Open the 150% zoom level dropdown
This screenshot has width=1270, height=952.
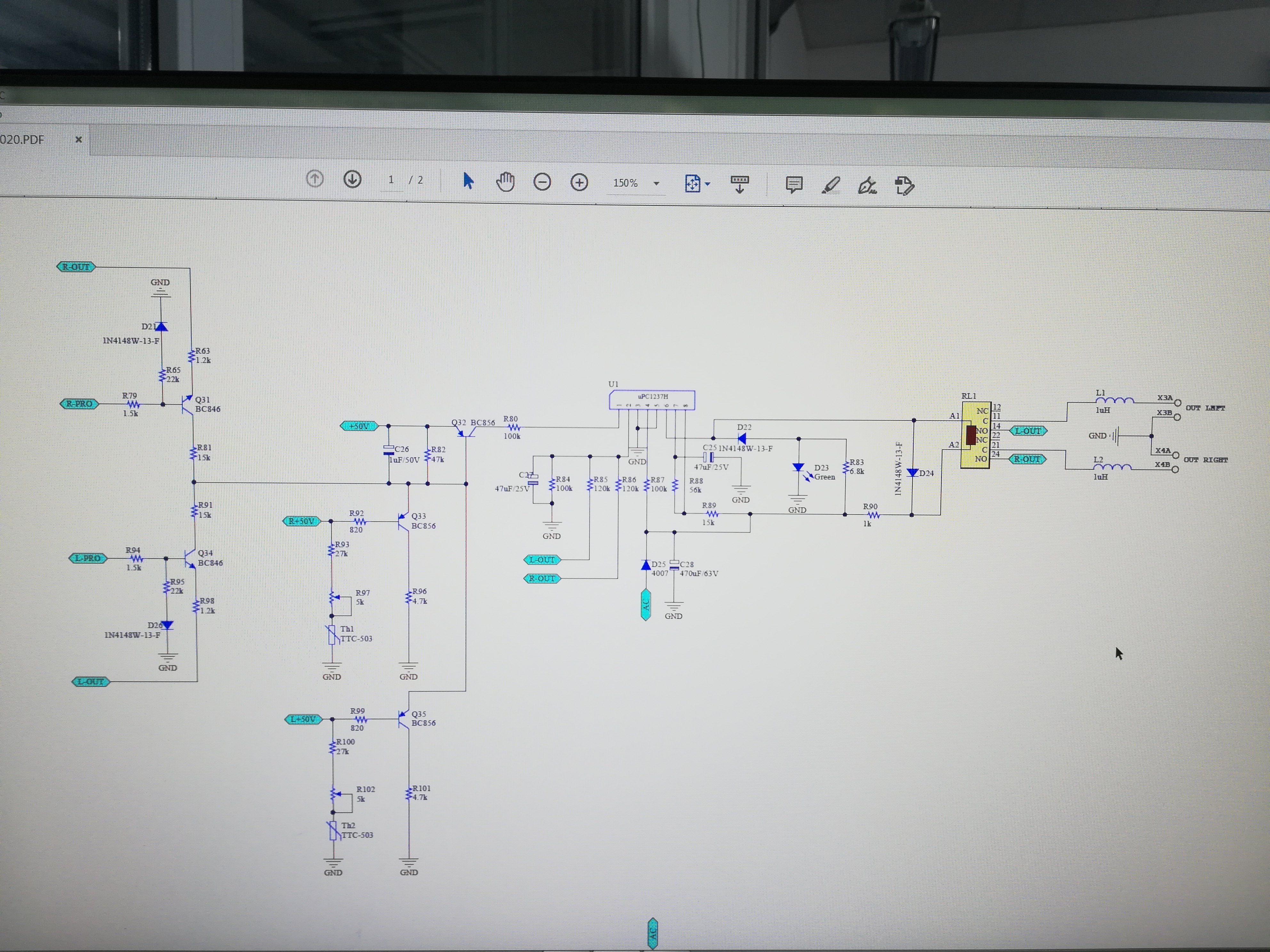click(x=656, y=184)
